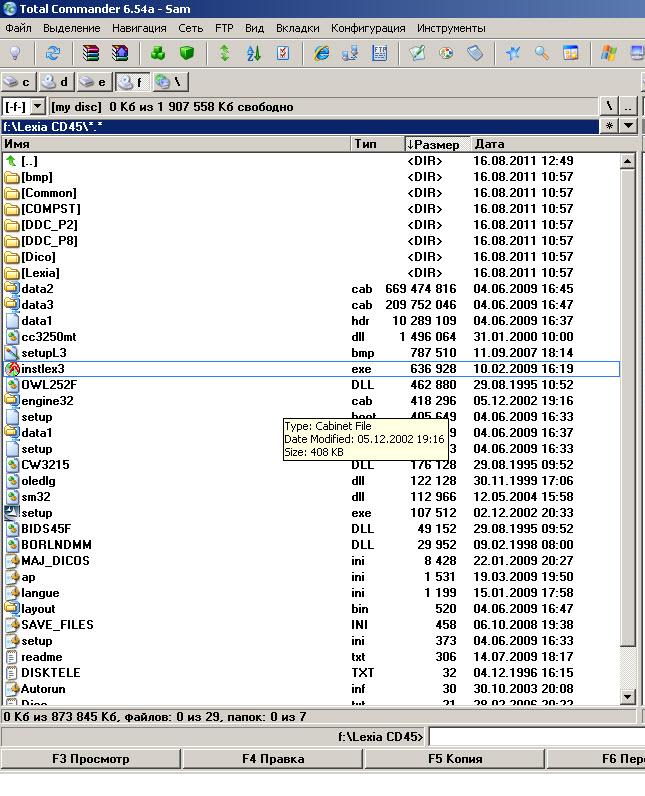Select the [bmp] folder
Image resolution: width=645 pixels, height=796 pixels.
pos(311,177)
